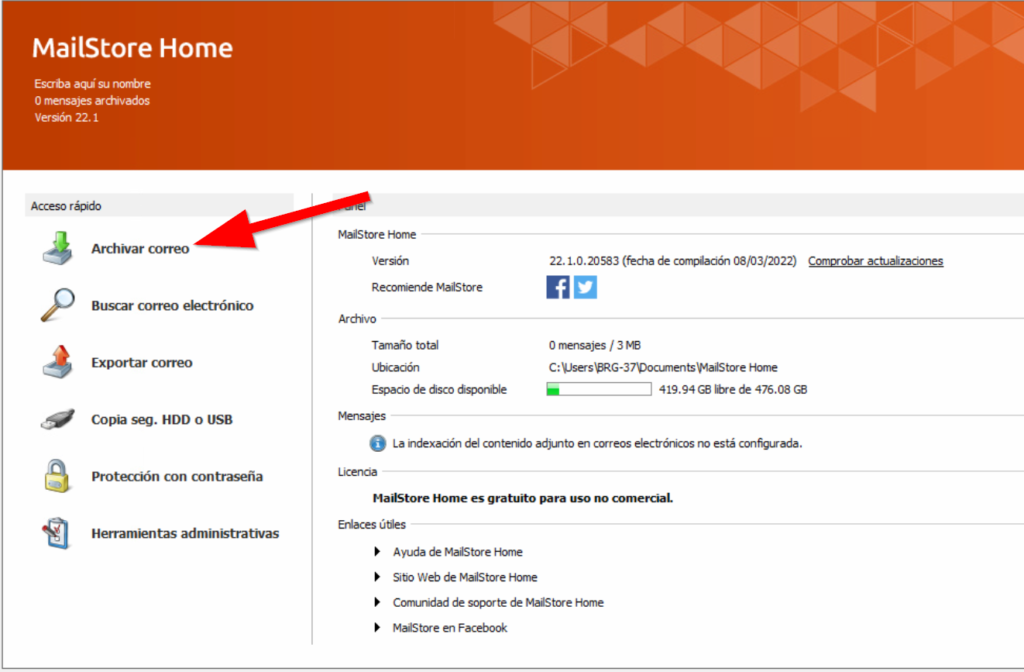
Task: Click the Archivar correo download icon
Action: tap(57, 248)
